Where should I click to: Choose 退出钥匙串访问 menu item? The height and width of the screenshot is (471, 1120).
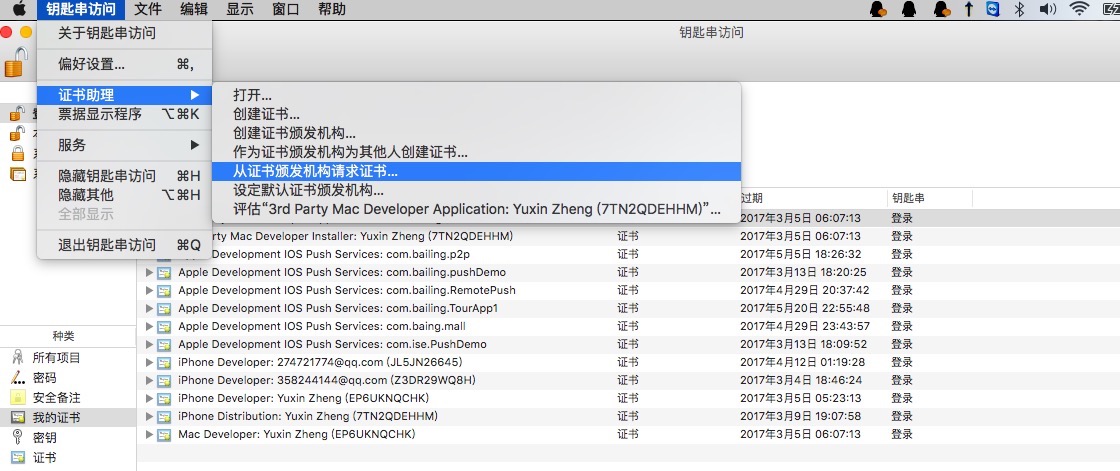(x=124, y=244)
